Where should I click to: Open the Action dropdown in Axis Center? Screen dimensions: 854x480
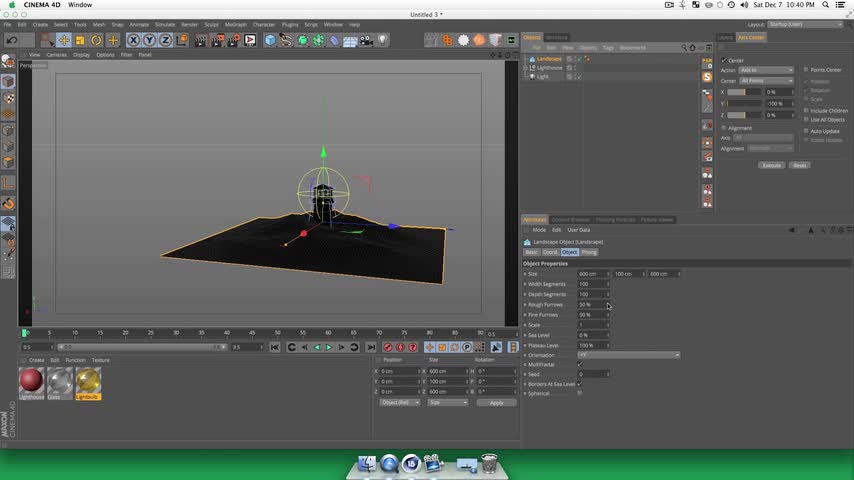[x=766, y=70]
